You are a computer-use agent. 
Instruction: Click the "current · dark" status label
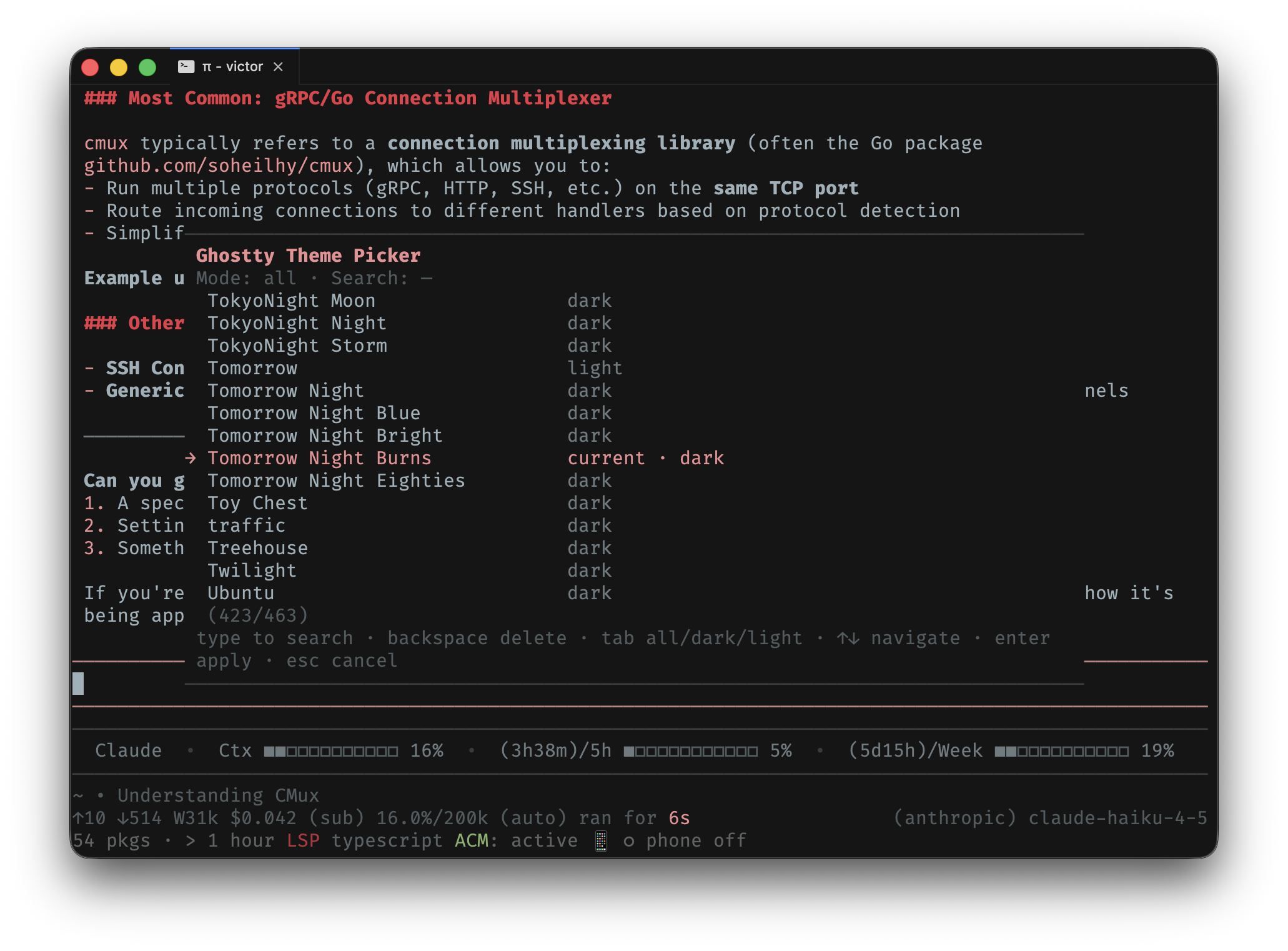click(x=646, y=459)
